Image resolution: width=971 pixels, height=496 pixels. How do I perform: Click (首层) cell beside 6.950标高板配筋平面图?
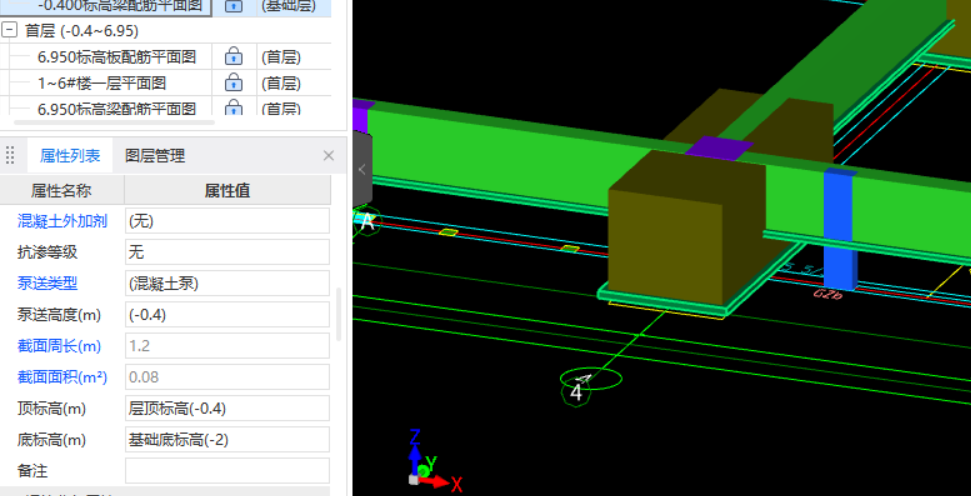(281, 58)
